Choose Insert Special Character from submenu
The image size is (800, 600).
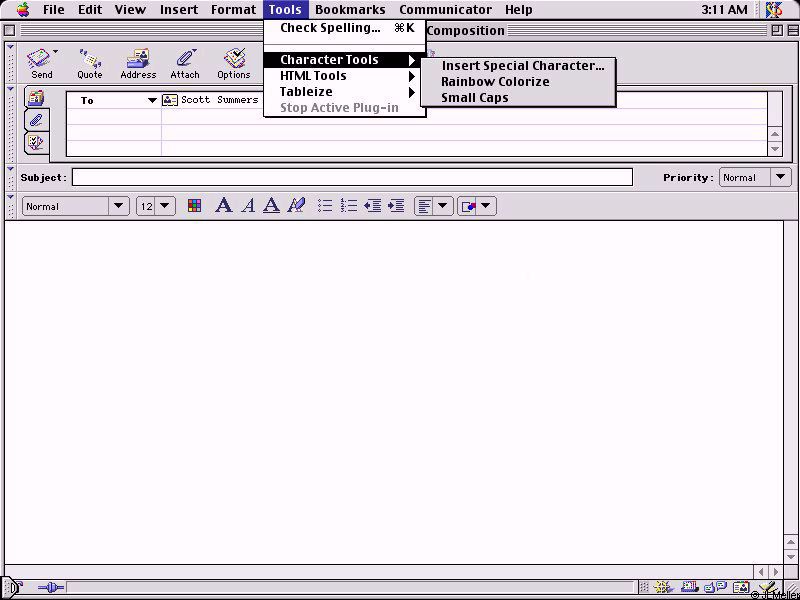click(x=518, y=66)
